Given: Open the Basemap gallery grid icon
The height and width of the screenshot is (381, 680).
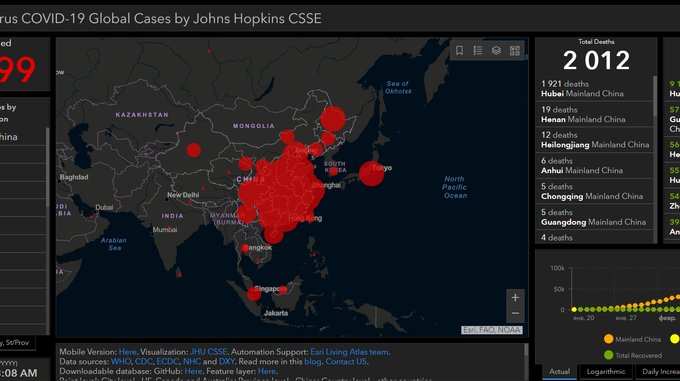Looking at the screenshot, I should click(x=515, y=50).
